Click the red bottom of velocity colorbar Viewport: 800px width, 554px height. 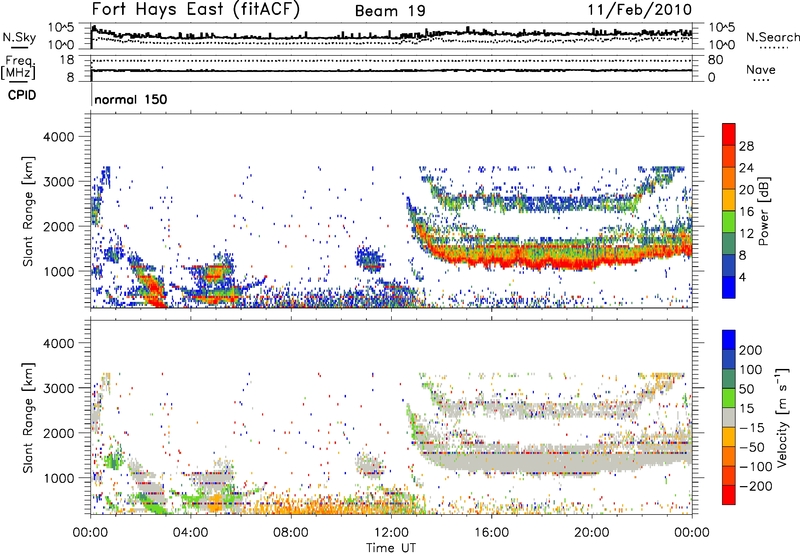coord(729,496)
